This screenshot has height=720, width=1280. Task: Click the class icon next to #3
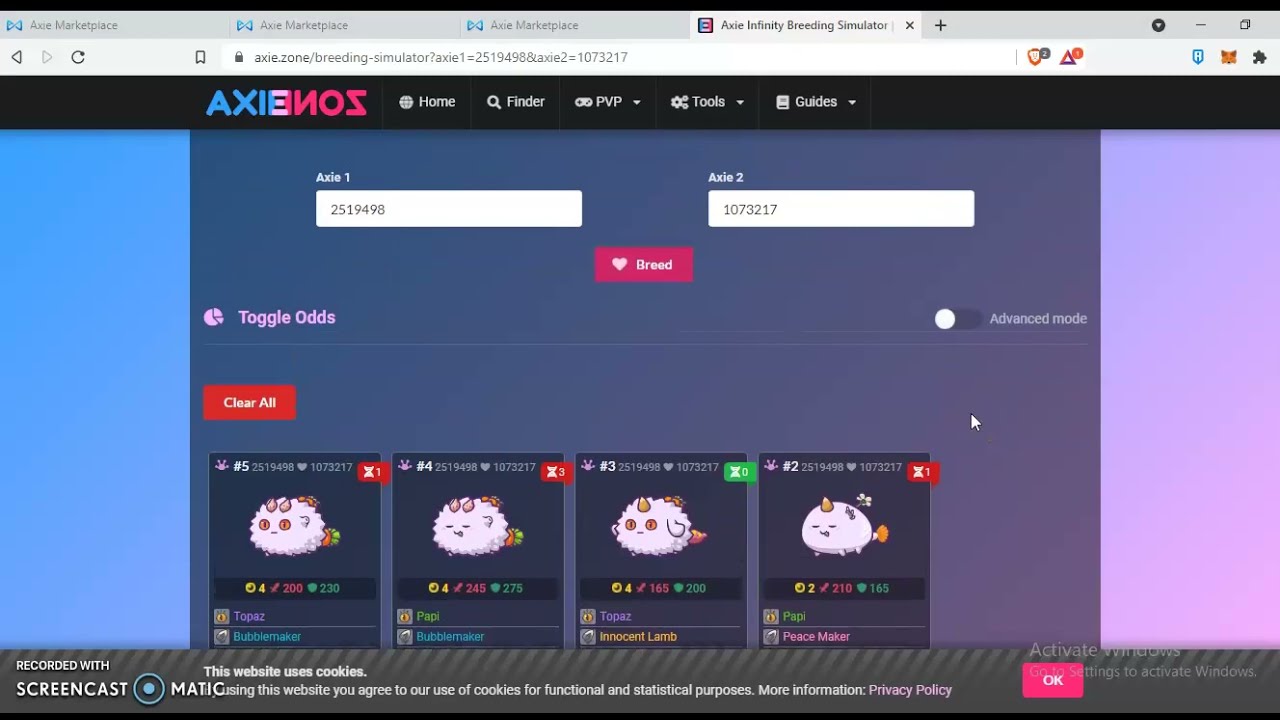(x=588, y=466)
